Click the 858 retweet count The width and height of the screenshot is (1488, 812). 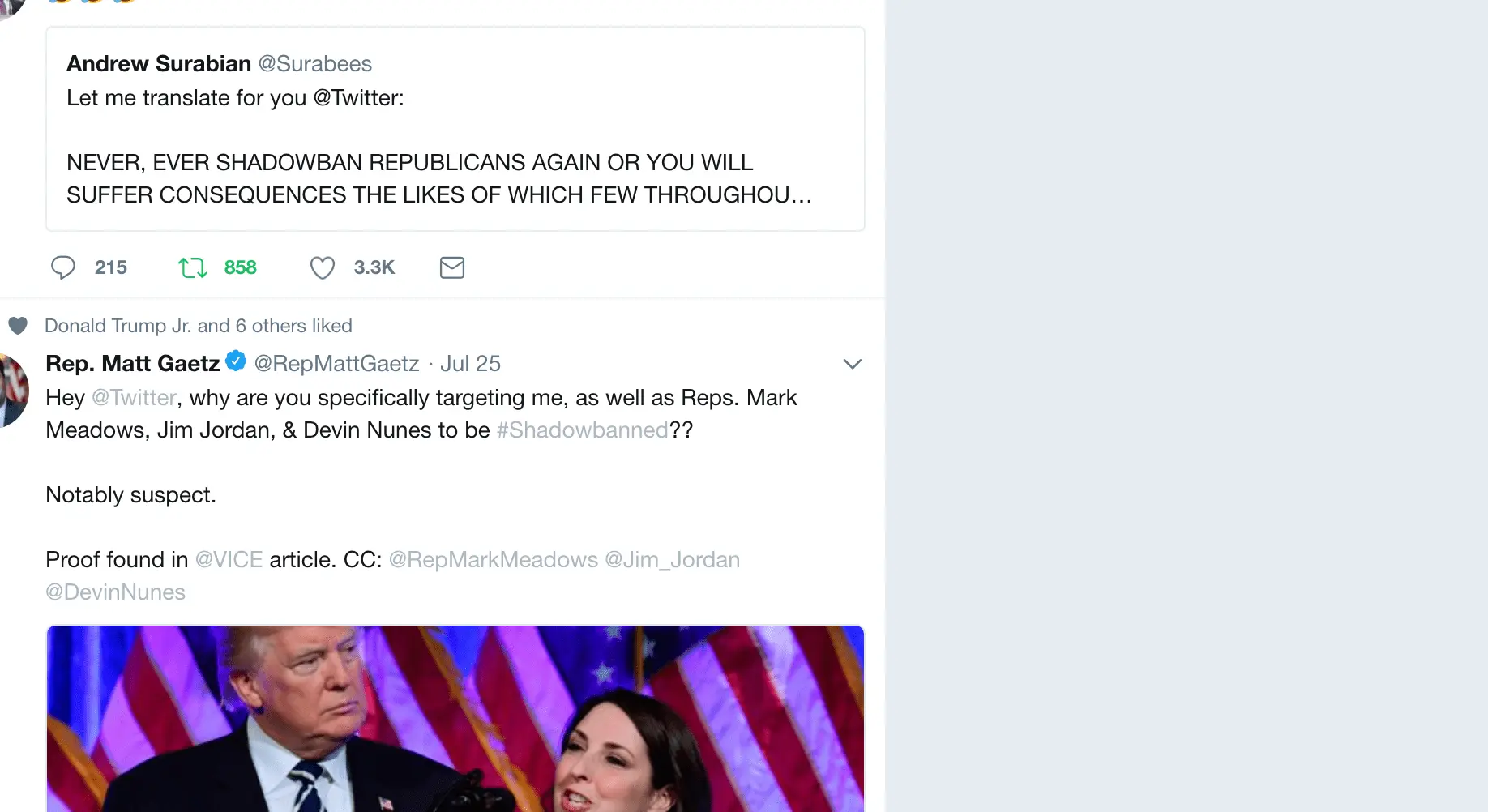pos(241,267)
